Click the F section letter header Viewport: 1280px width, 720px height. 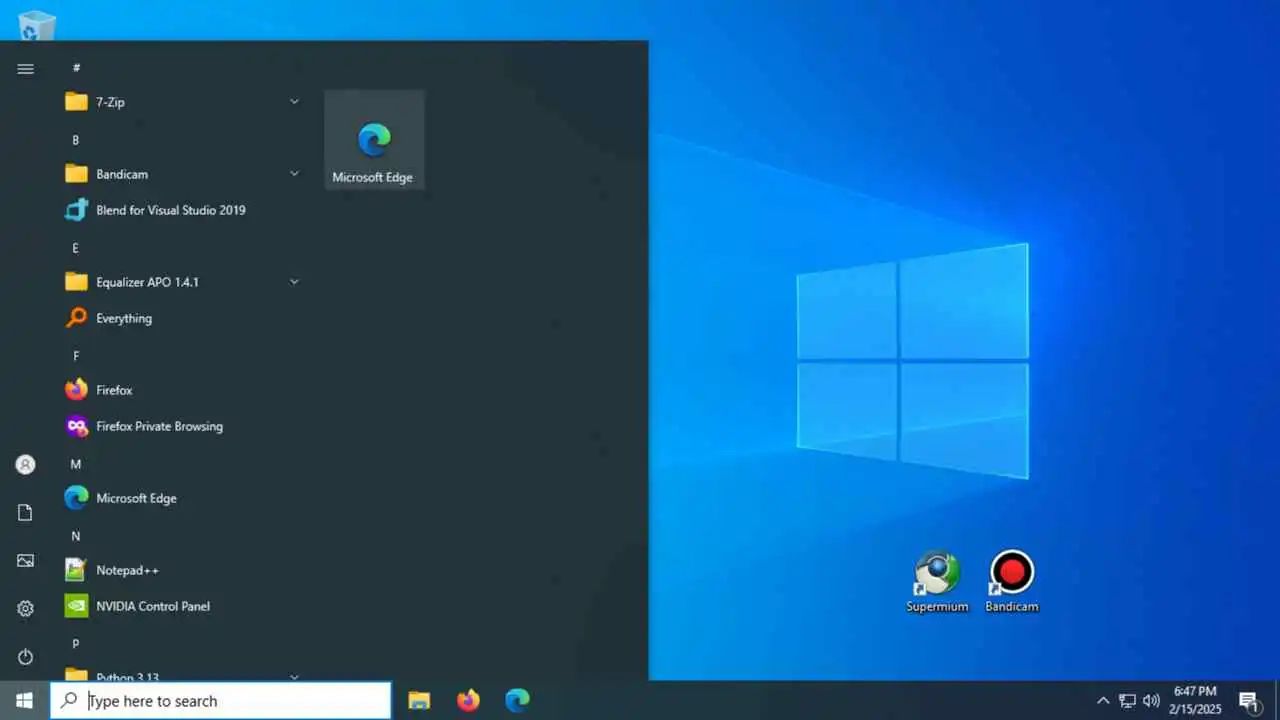76,356
